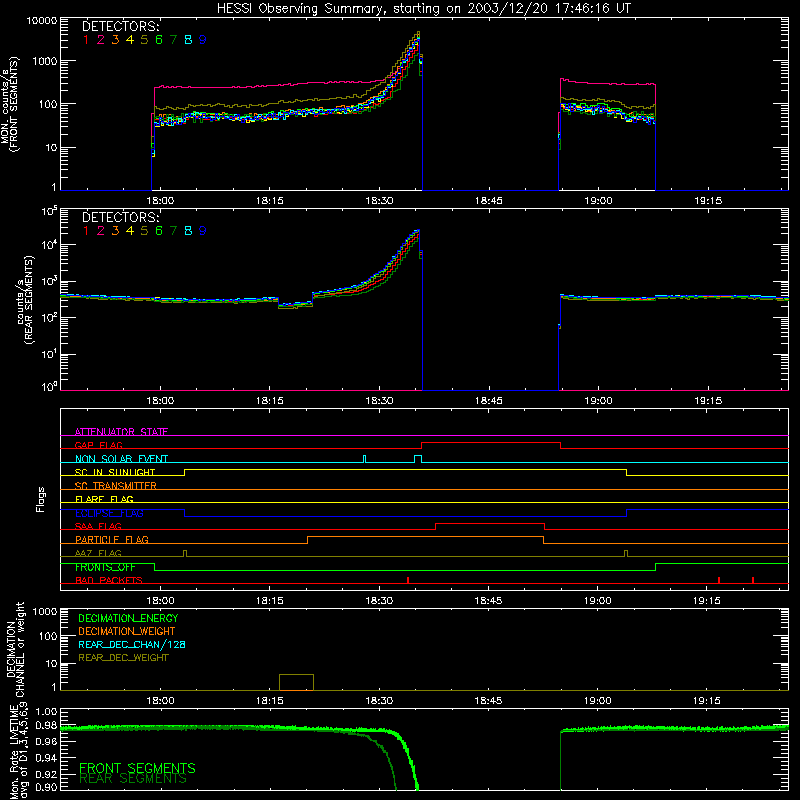Viewport: 800px width, 800px height.
Task: Click MON. counts/s (FRONT SEGMENTS) axis label
Action: coord(9,105)
